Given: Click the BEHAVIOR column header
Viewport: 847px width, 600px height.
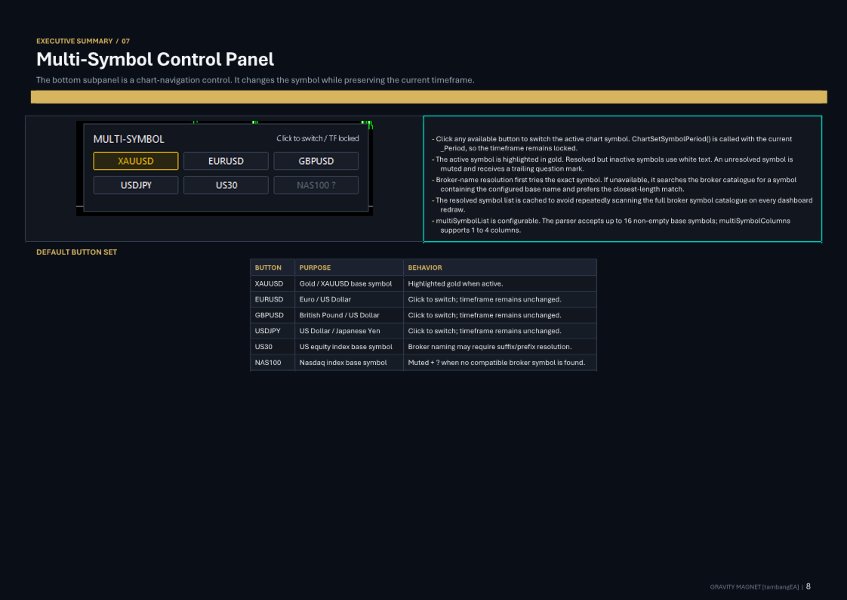Looking at the screenshot, I should [425, 268].
